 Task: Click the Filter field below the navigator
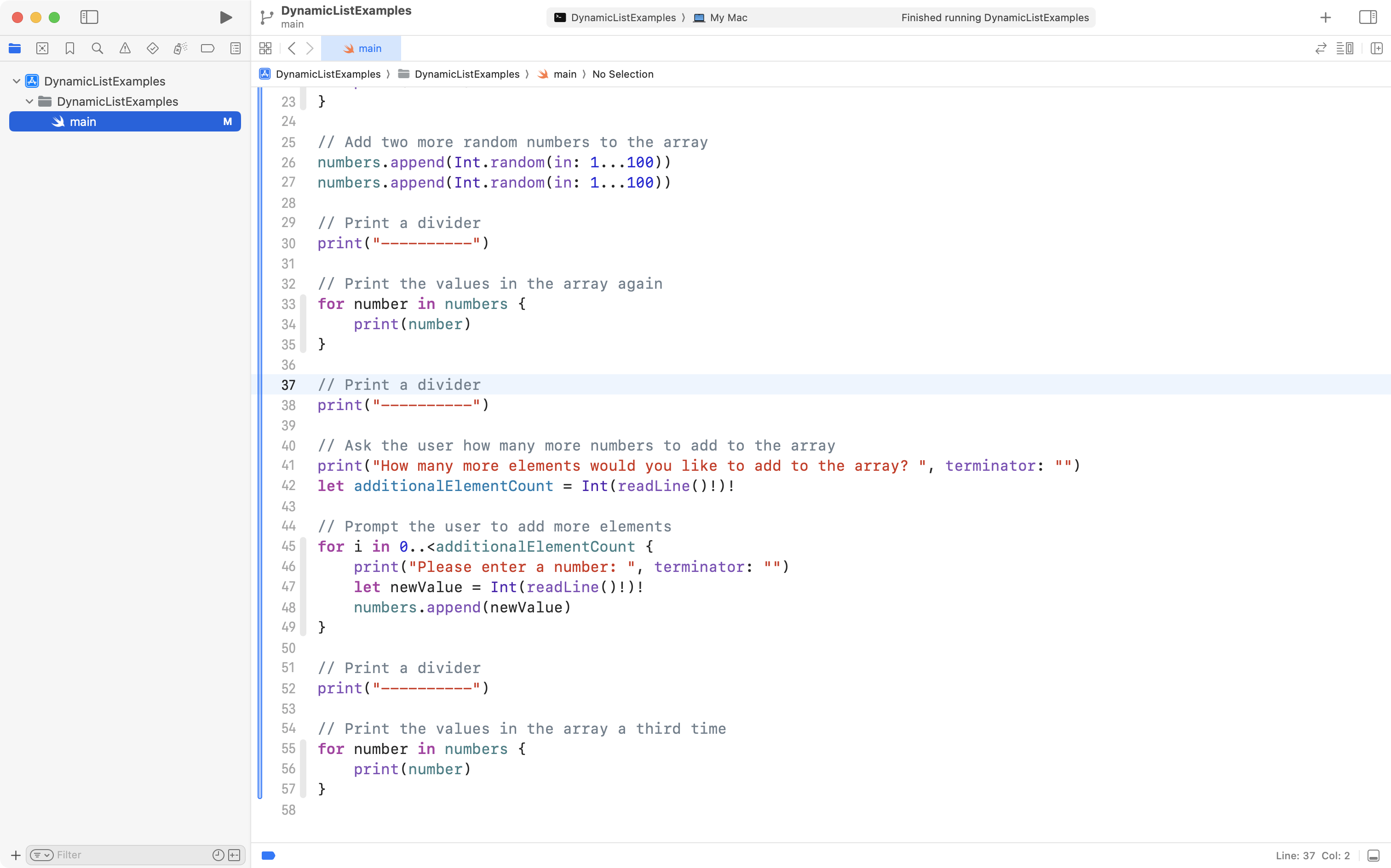[x=115, y=854]
